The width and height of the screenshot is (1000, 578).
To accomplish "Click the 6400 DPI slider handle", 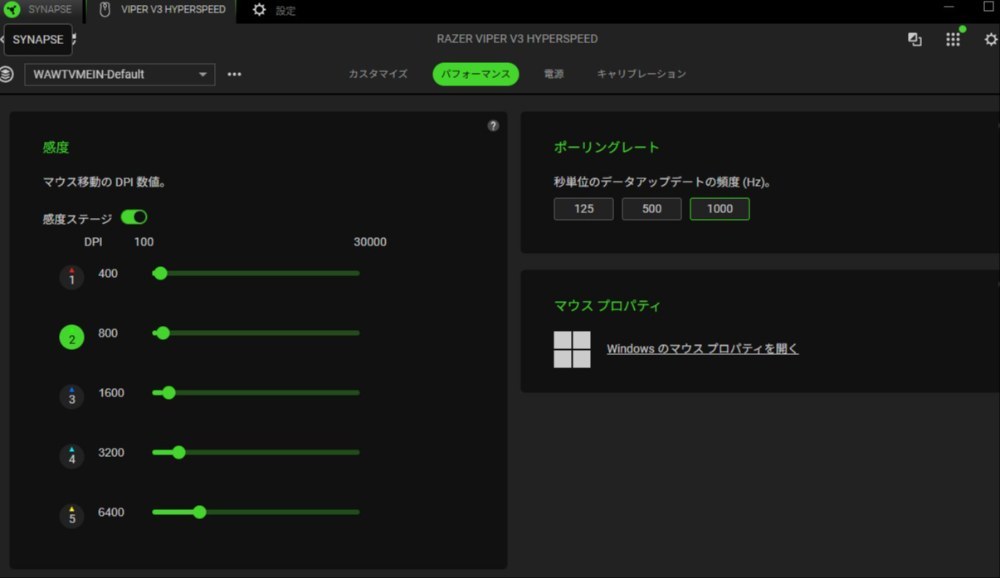I will (200, 512).
